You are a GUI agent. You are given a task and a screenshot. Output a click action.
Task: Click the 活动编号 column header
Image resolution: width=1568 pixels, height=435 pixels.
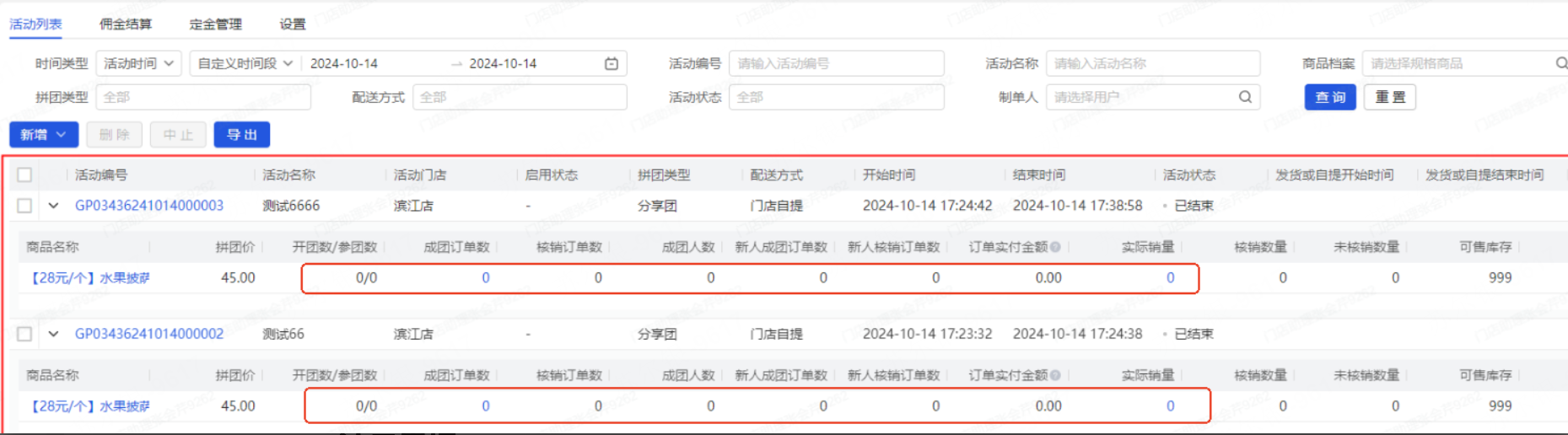tap(101, 175)
